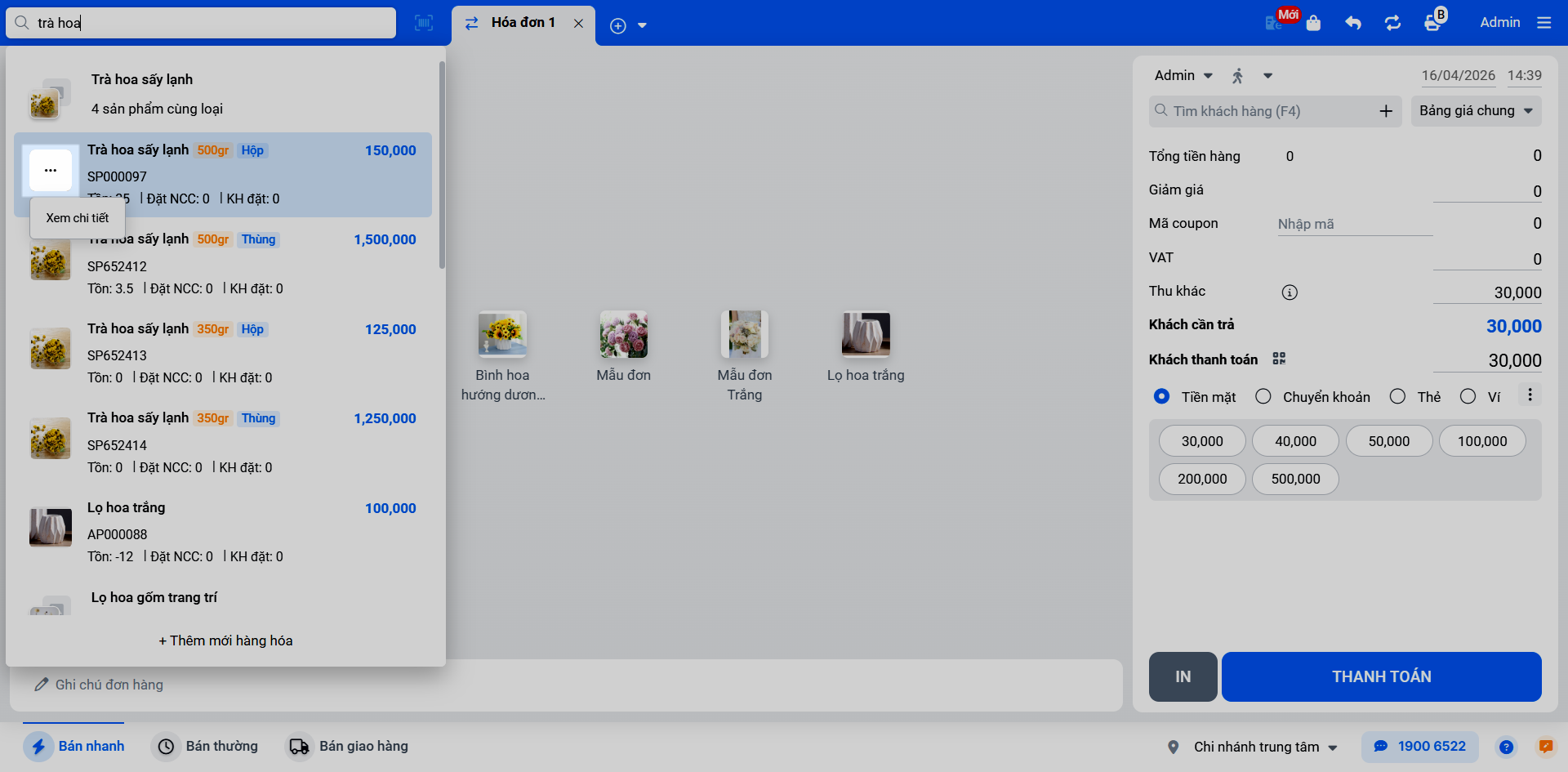Choose the 100,000 quick cash amount
The width and height of the screenshot is (1568, 772).
coord(1482,441)
